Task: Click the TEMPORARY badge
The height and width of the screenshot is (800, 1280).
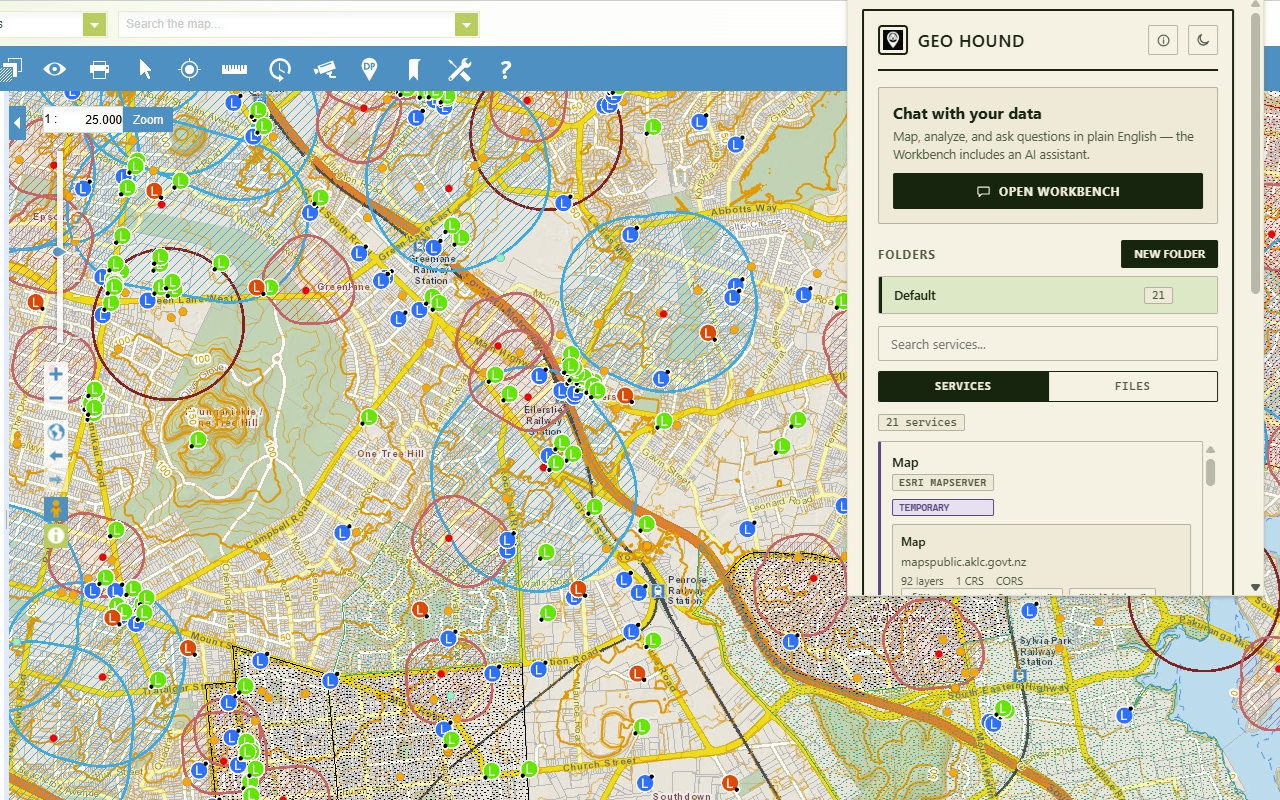Action: click(x=943, y=508)
